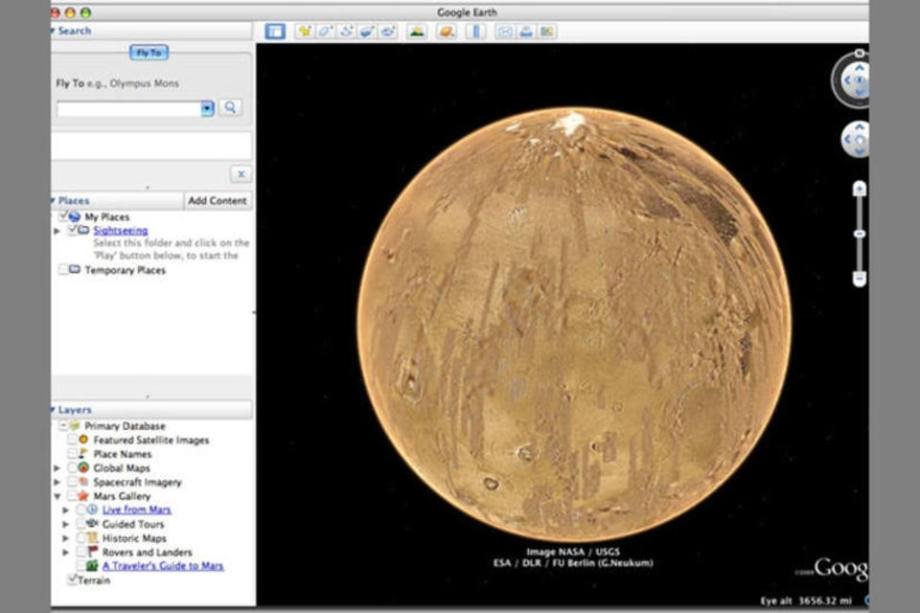The height and width of the screenshot is (613, 920).
Task: Enable the Place Names layer checkbox
Action: [x=73, y=454]
